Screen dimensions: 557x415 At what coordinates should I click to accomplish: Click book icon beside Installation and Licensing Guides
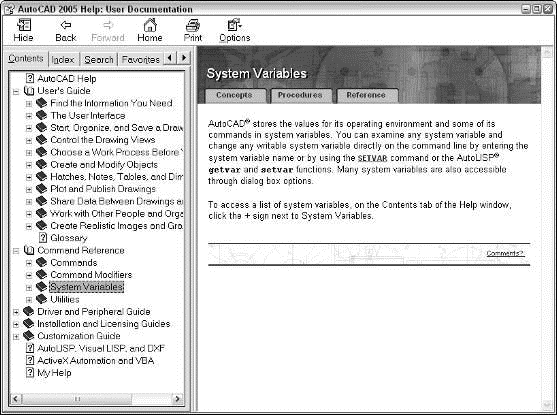[28, 323]
